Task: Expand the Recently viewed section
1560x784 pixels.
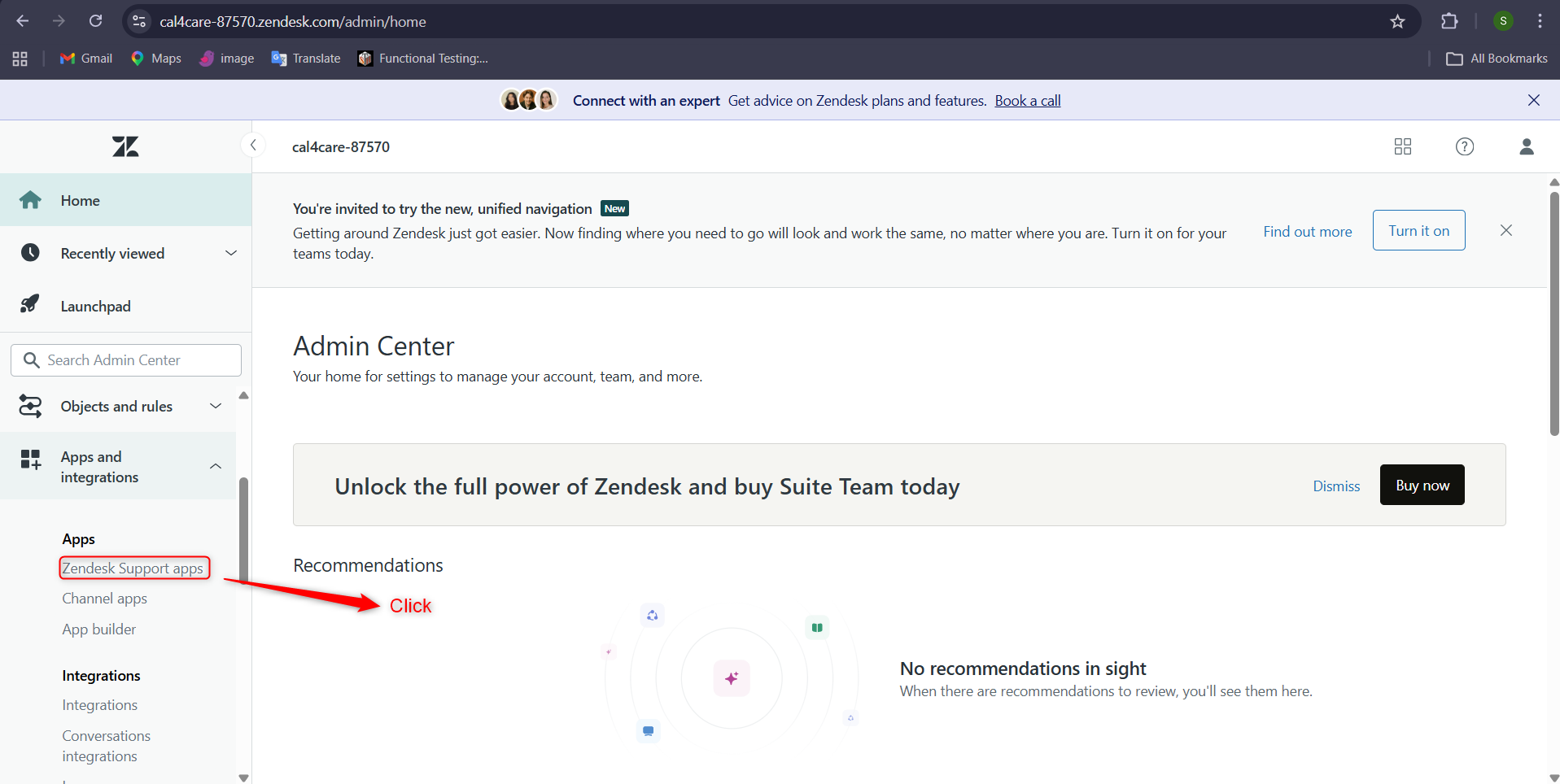Action: [125, 253]
